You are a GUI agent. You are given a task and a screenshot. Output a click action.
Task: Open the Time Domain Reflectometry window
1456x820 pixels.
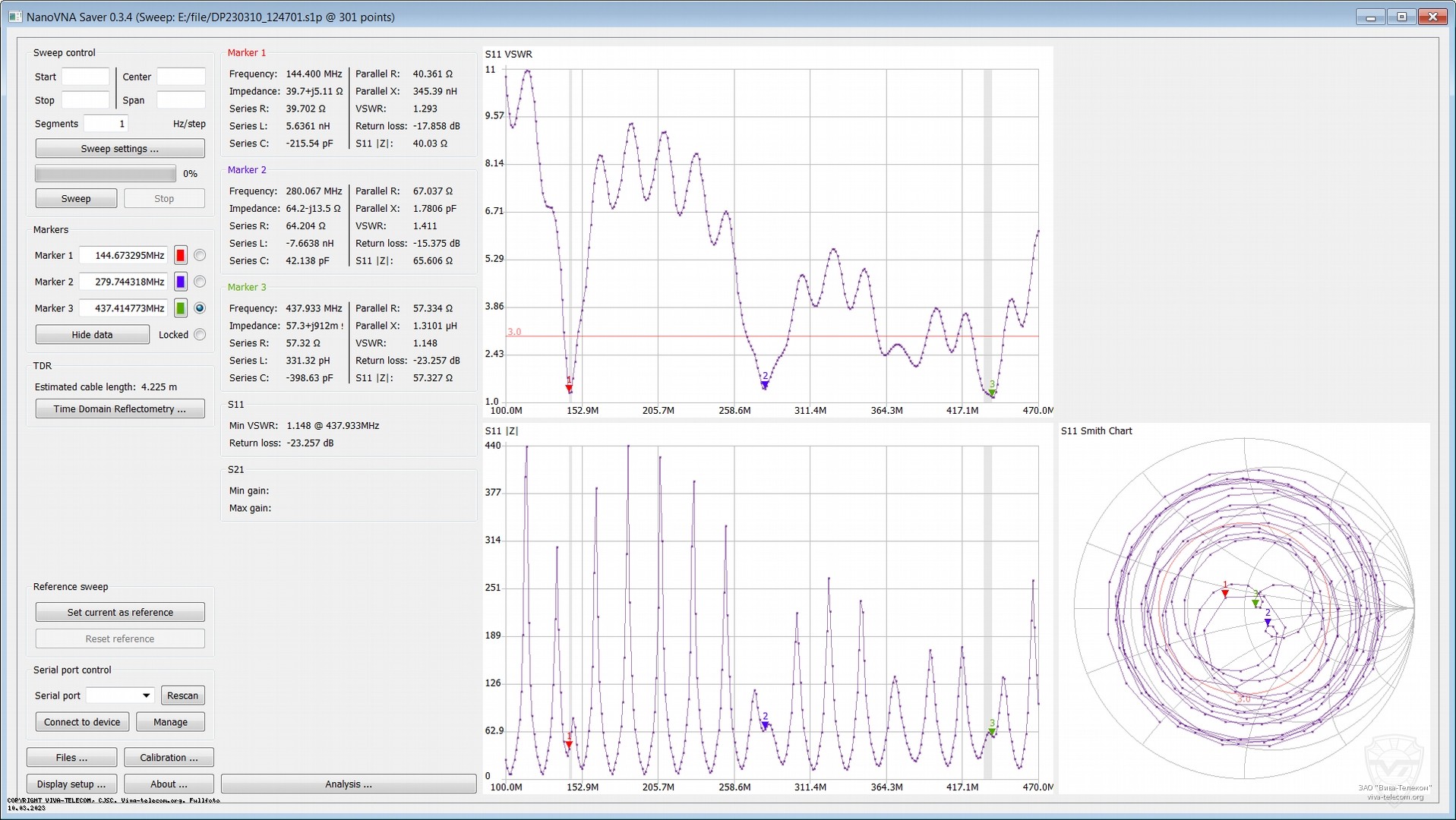click(x=120, y=409)
